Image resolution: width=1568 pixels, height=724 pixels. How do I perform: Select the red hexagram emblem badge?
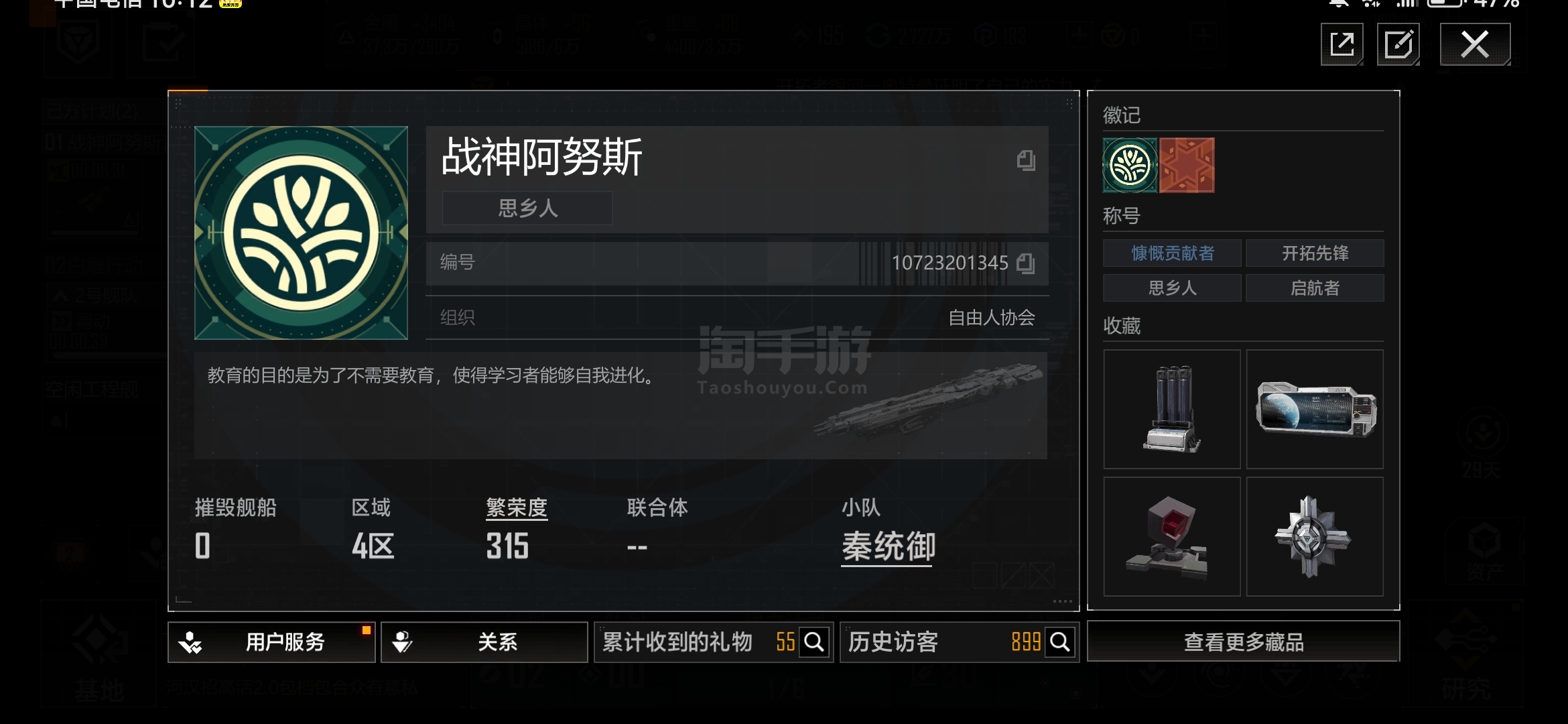(1187, 165)
